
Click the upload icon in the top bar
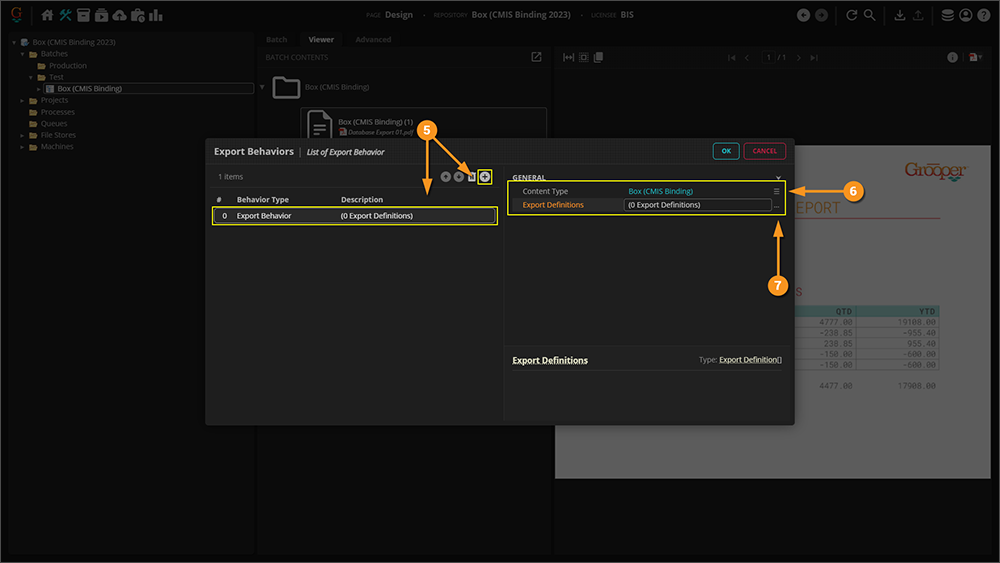click(918, 15)
